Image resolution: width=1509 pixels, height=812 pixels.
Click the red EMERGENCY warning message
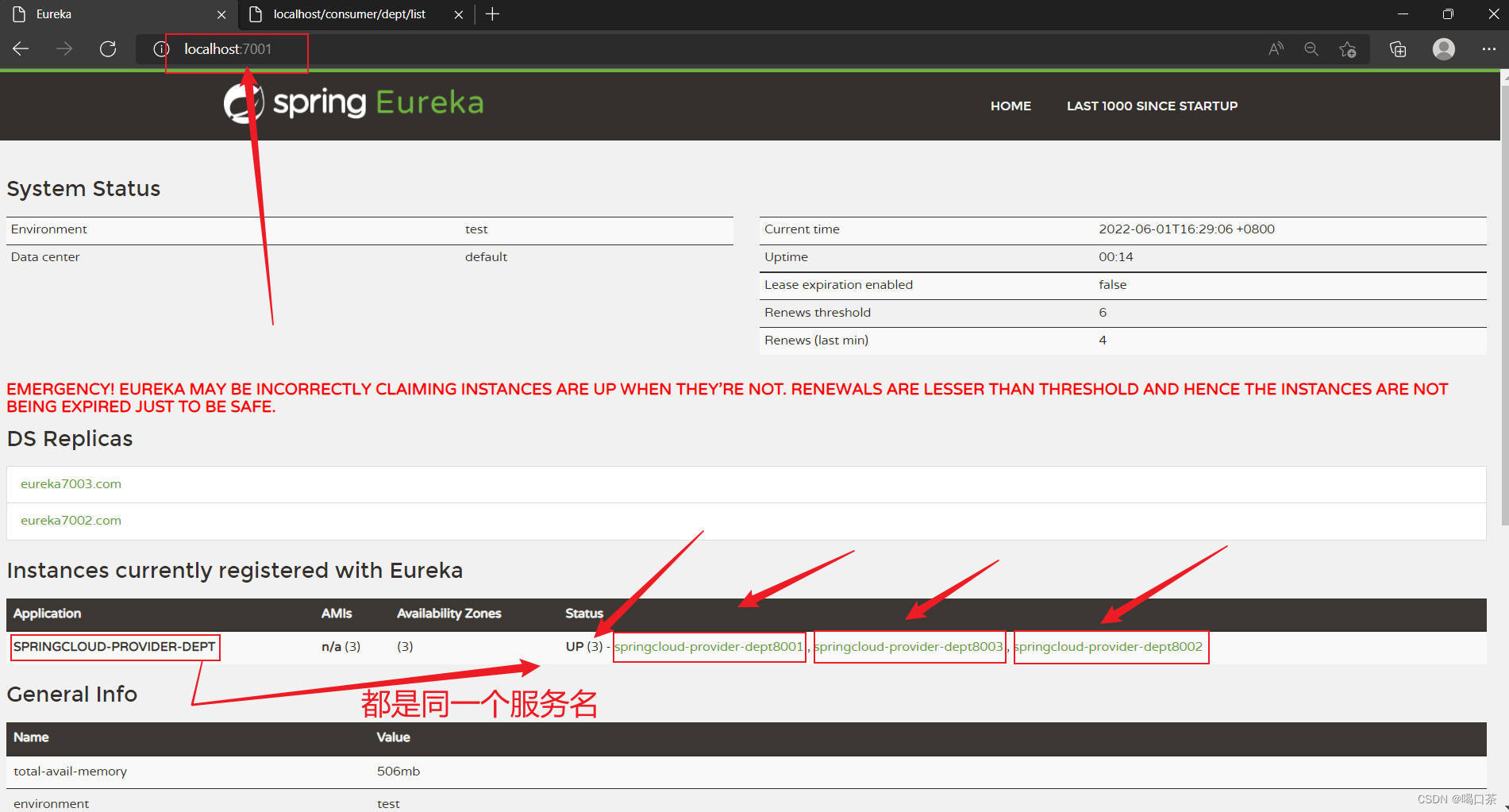point(727,398)
